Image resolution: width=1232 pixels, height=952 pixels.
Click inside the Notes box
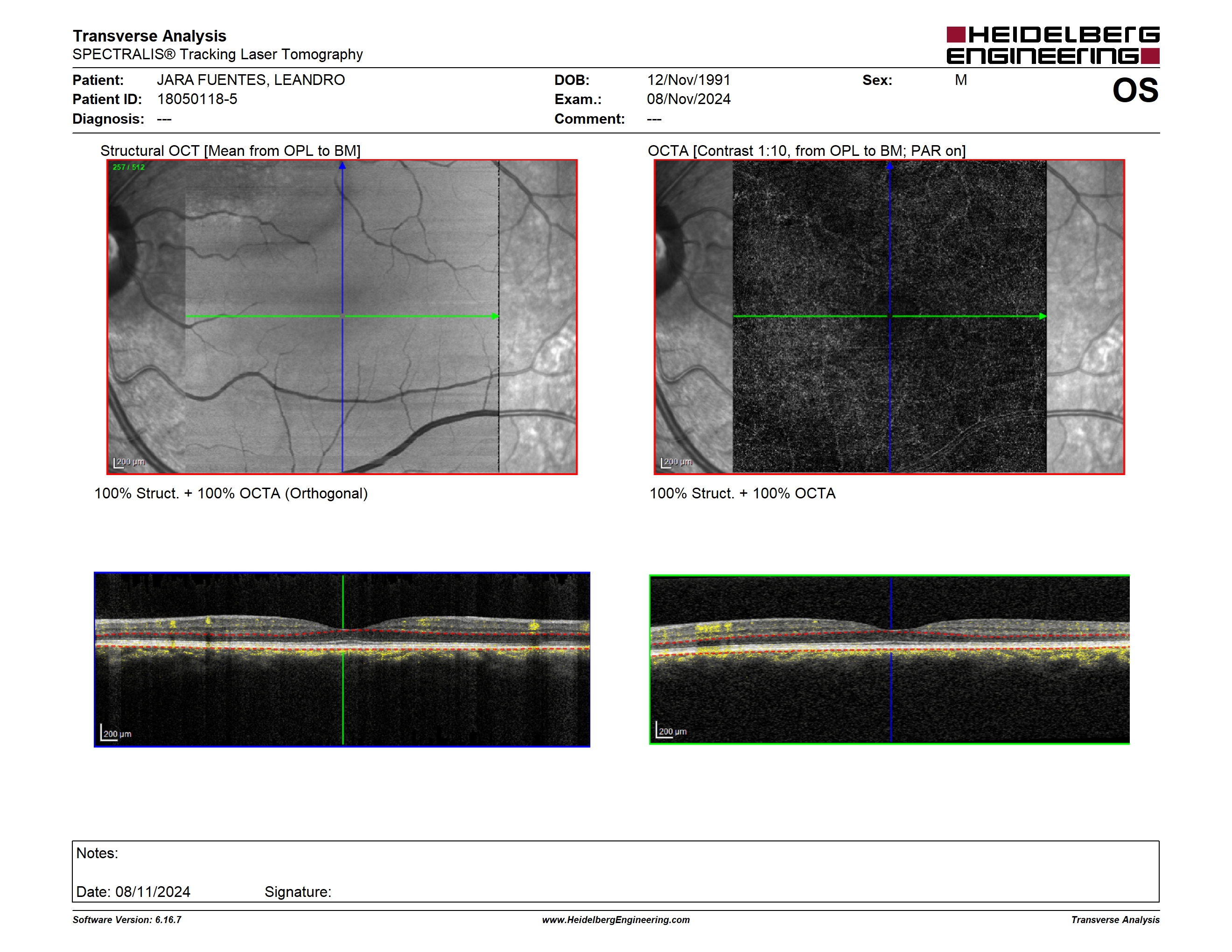click(616, 871)
